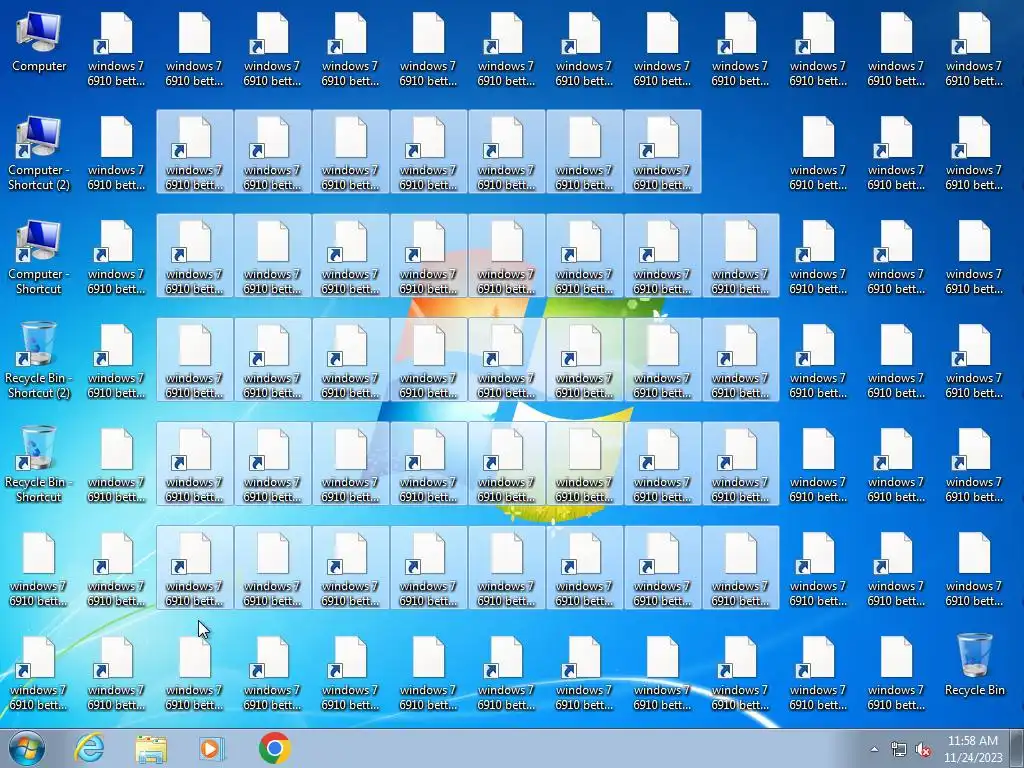
Task: Select the Recycle Bin icon
Action: [x=974, y=665]
